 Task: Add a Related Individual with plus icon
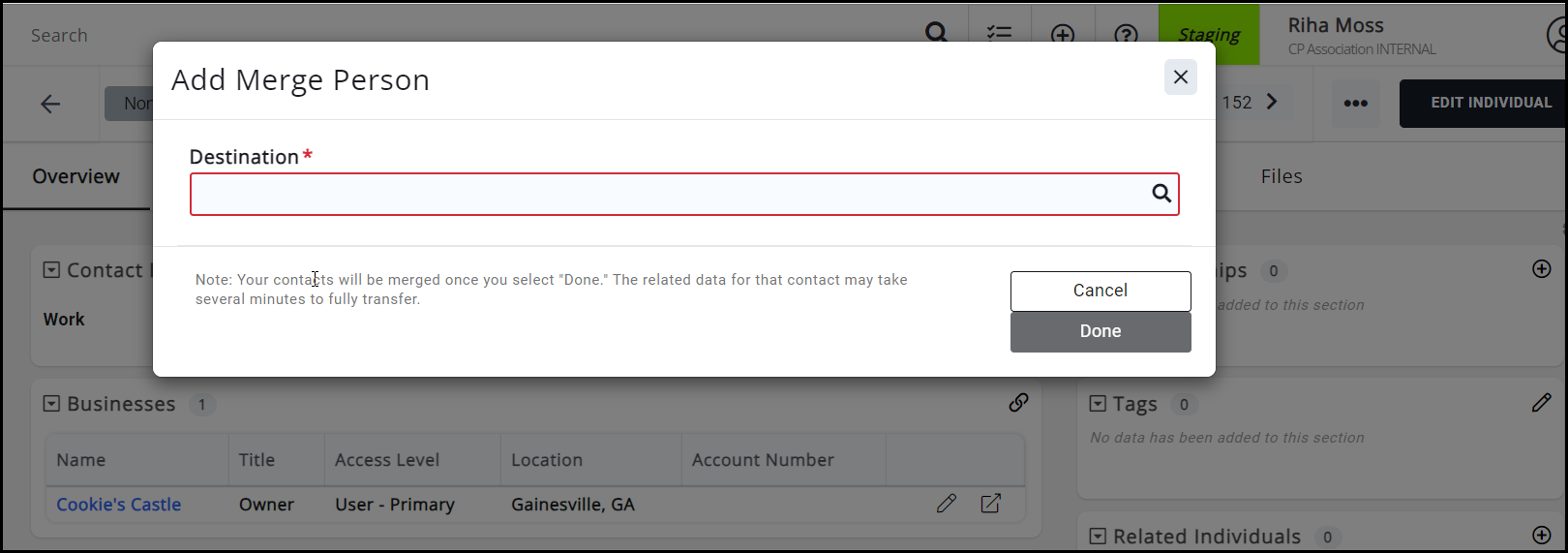1542,535
